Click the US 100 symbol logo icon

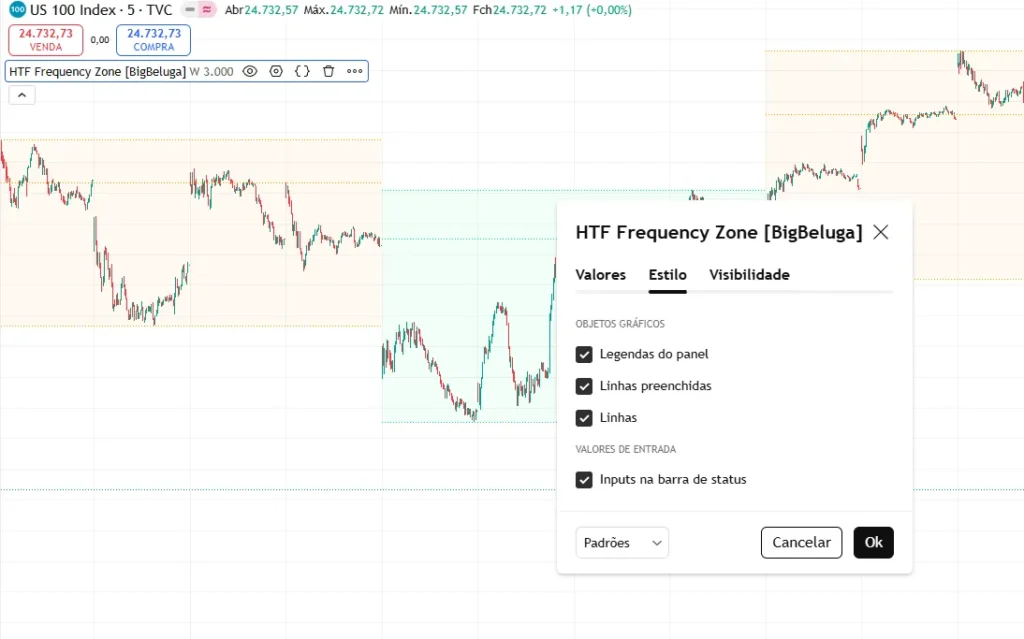[x=17, y=10]
